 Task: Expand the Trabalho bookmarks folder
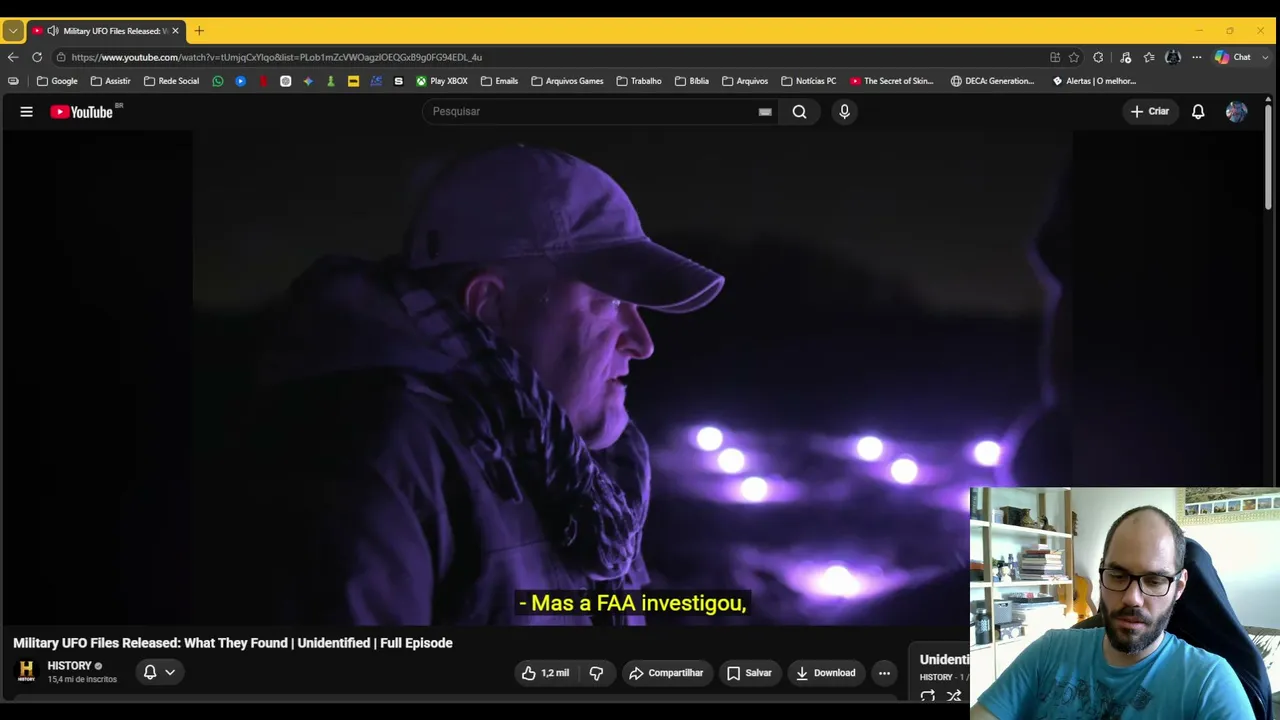point(639,81)
